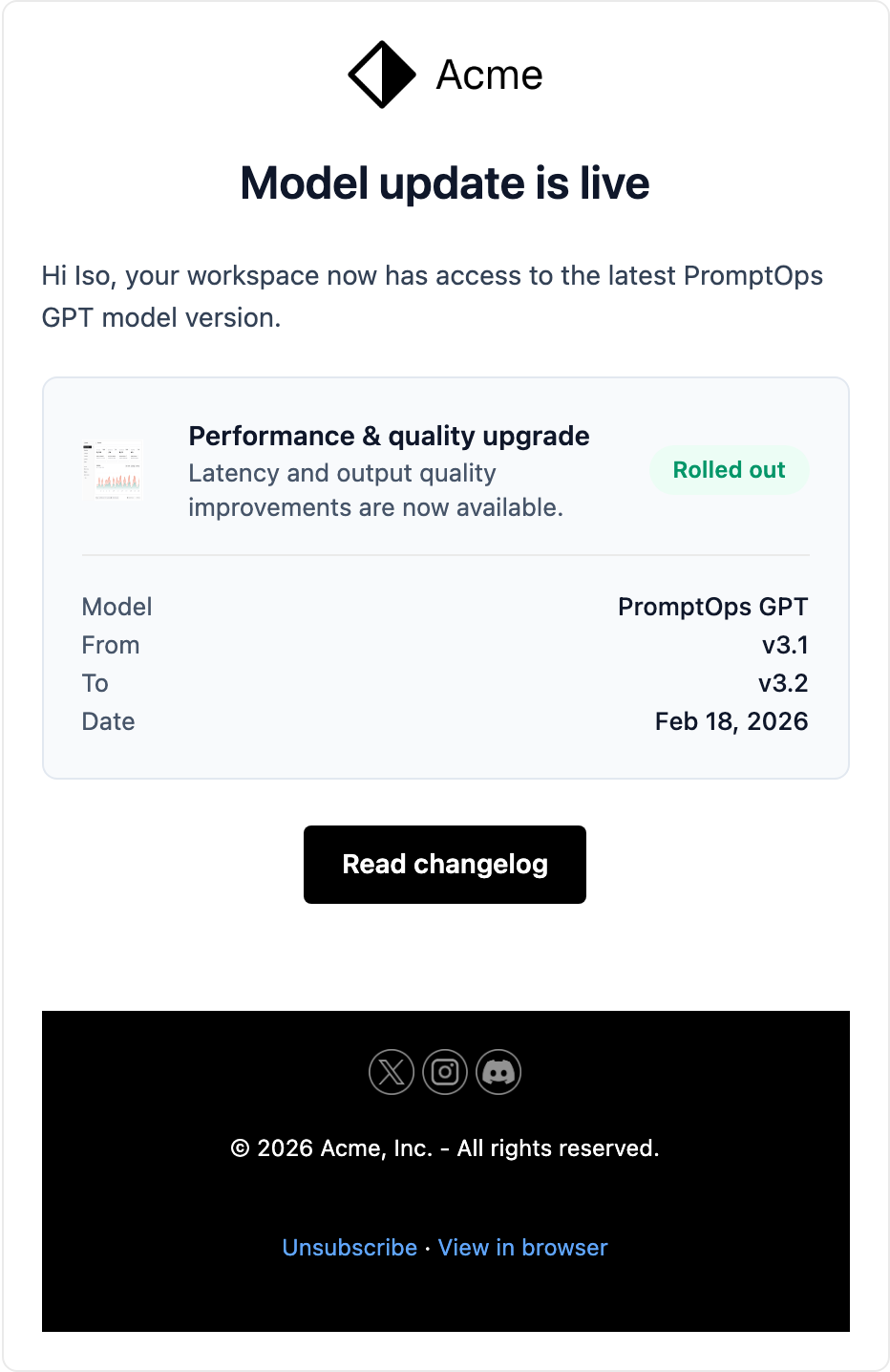This screenshot has width=890, height=1372.
Task: Click the Unsubscribe link
Action: 350,1248
